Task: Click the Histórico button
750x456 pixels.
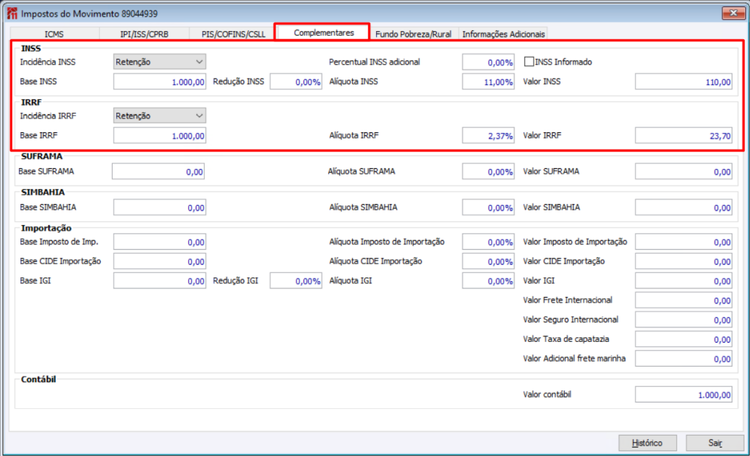Action: 647,443
